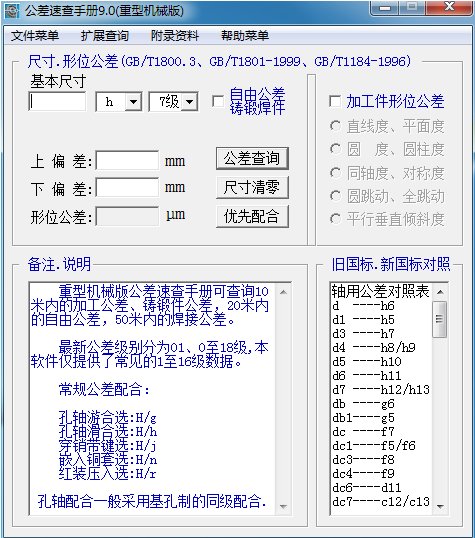
Task: Click the 轴用公差对照表 header line
Action: [380, 291]
